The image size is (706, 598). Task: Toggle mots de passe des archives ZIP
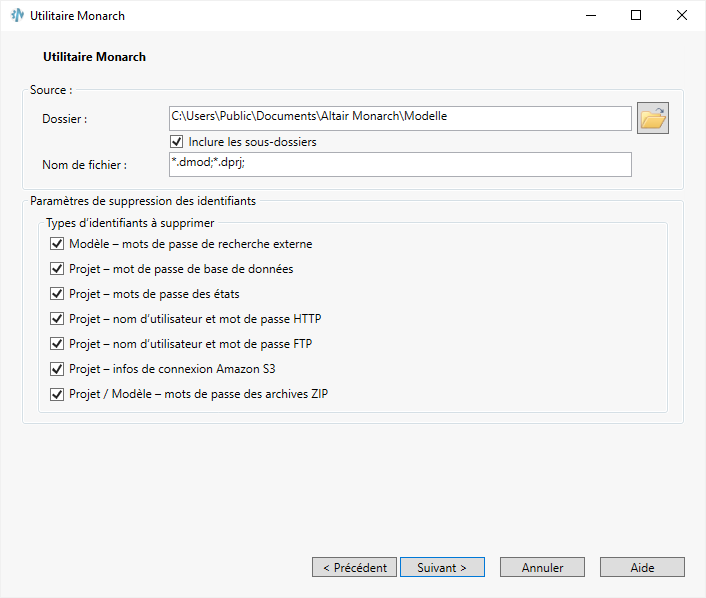57,394
